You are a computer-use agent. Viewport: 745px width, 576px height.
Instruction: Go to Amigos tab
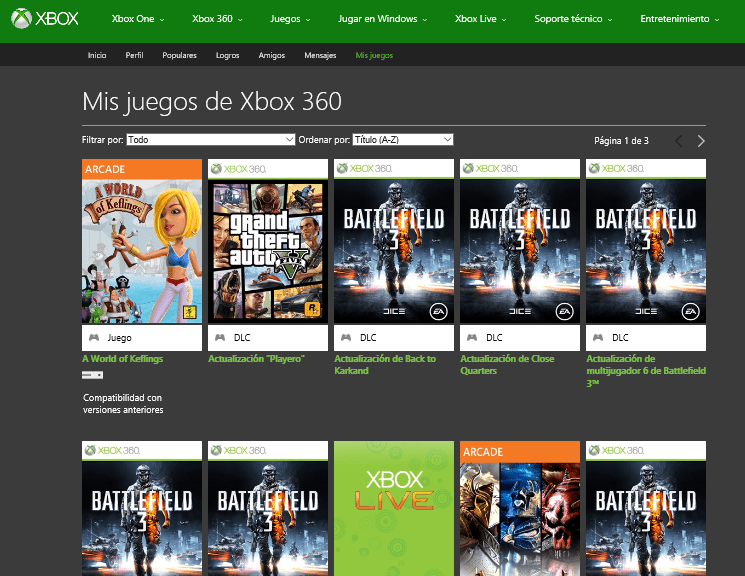point(272,55)
